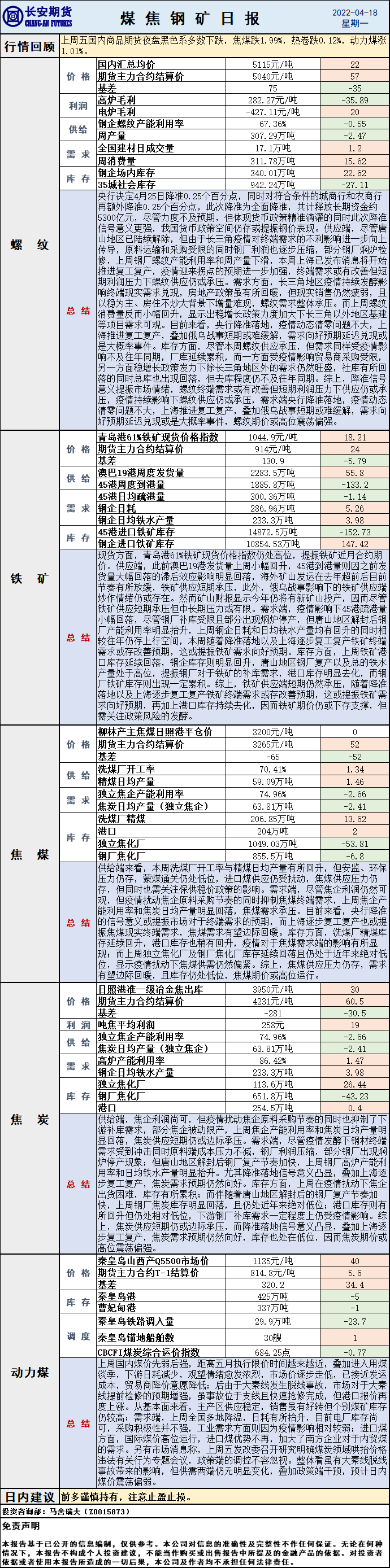
Task: Select the value 30艘
Action: 272,1338
